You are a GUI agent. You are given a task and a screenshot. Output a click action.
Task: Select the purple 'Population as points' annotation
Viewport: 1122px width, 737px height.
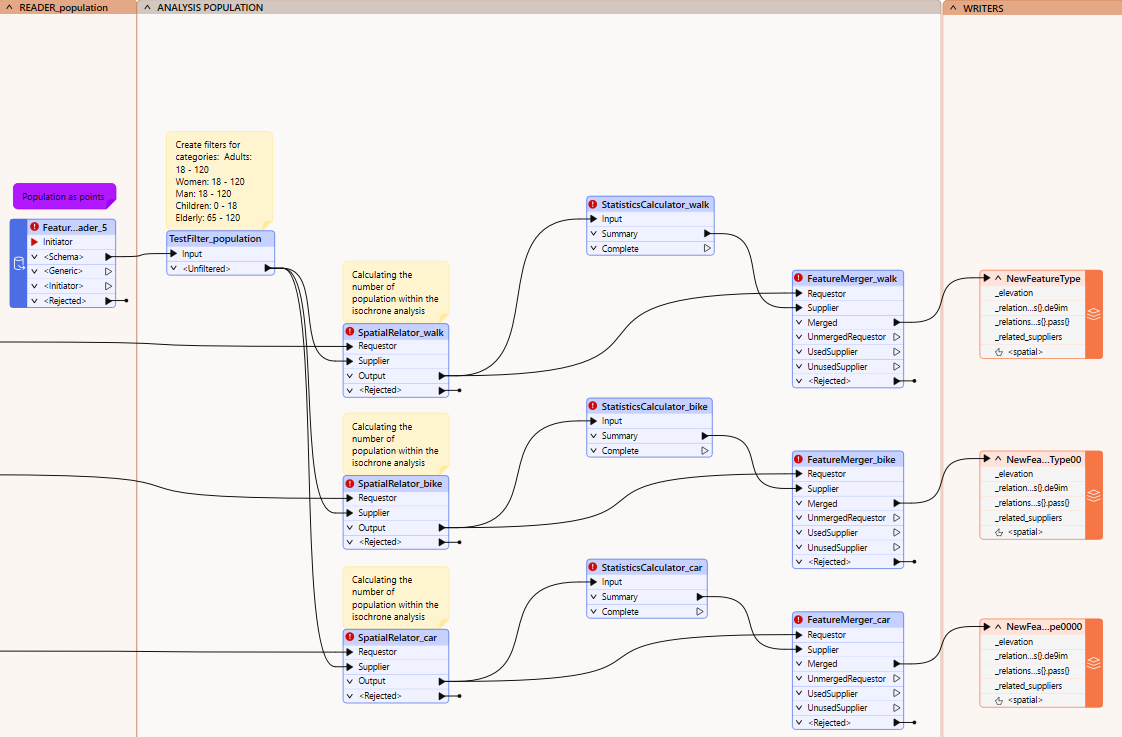click(x=64, y=196)
